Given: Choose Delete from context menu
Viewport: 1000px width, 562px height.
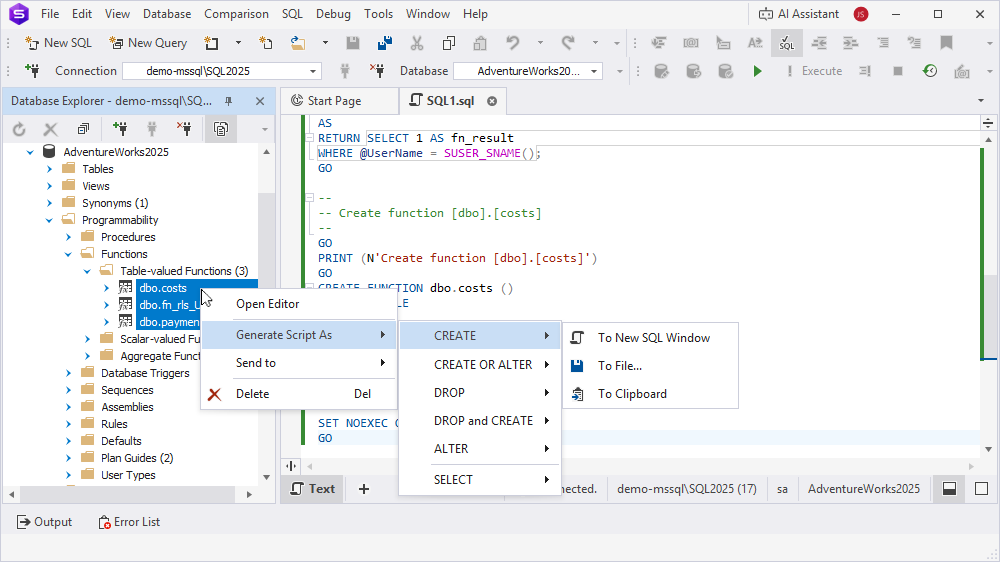Looking at the screenshot, I should 298,394.
